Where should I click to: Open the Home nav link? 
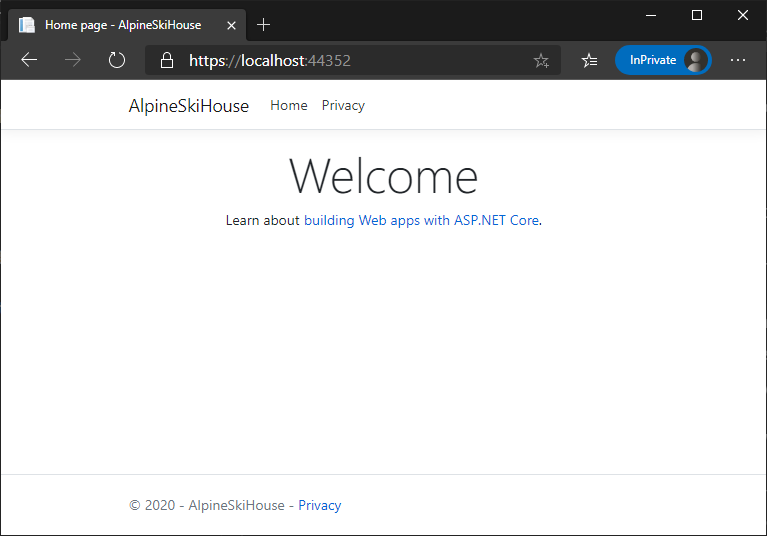pos(289,106)
